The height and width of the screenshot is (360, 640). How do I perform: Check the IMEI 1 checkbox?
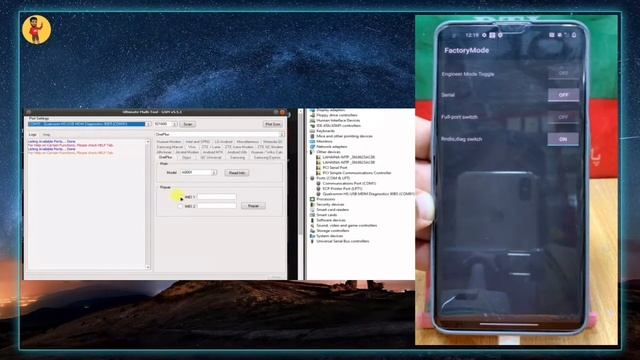(180, 197)
